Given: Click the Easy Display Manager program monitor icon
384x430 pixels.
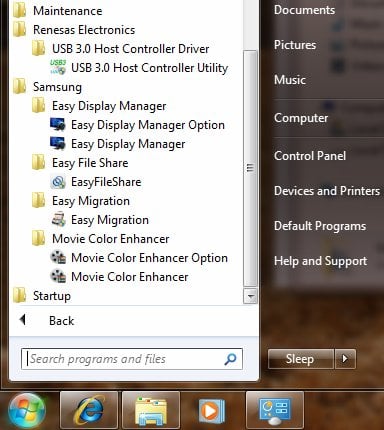Looking at the screenshot, I should [58, 144].
